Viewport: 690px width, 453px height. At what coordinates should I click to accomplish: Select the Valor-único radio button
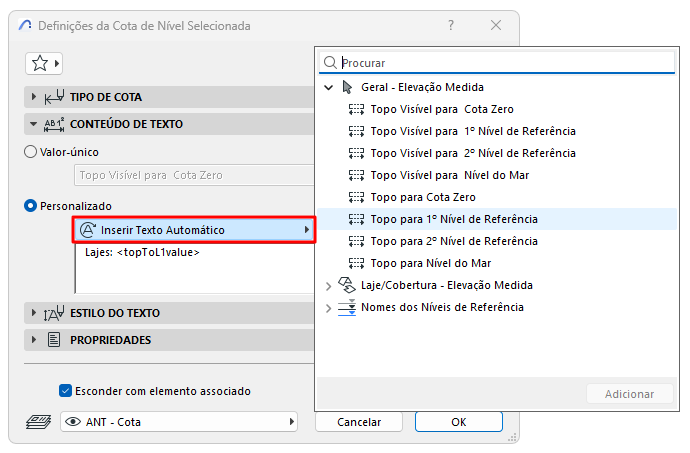point(30,152)
